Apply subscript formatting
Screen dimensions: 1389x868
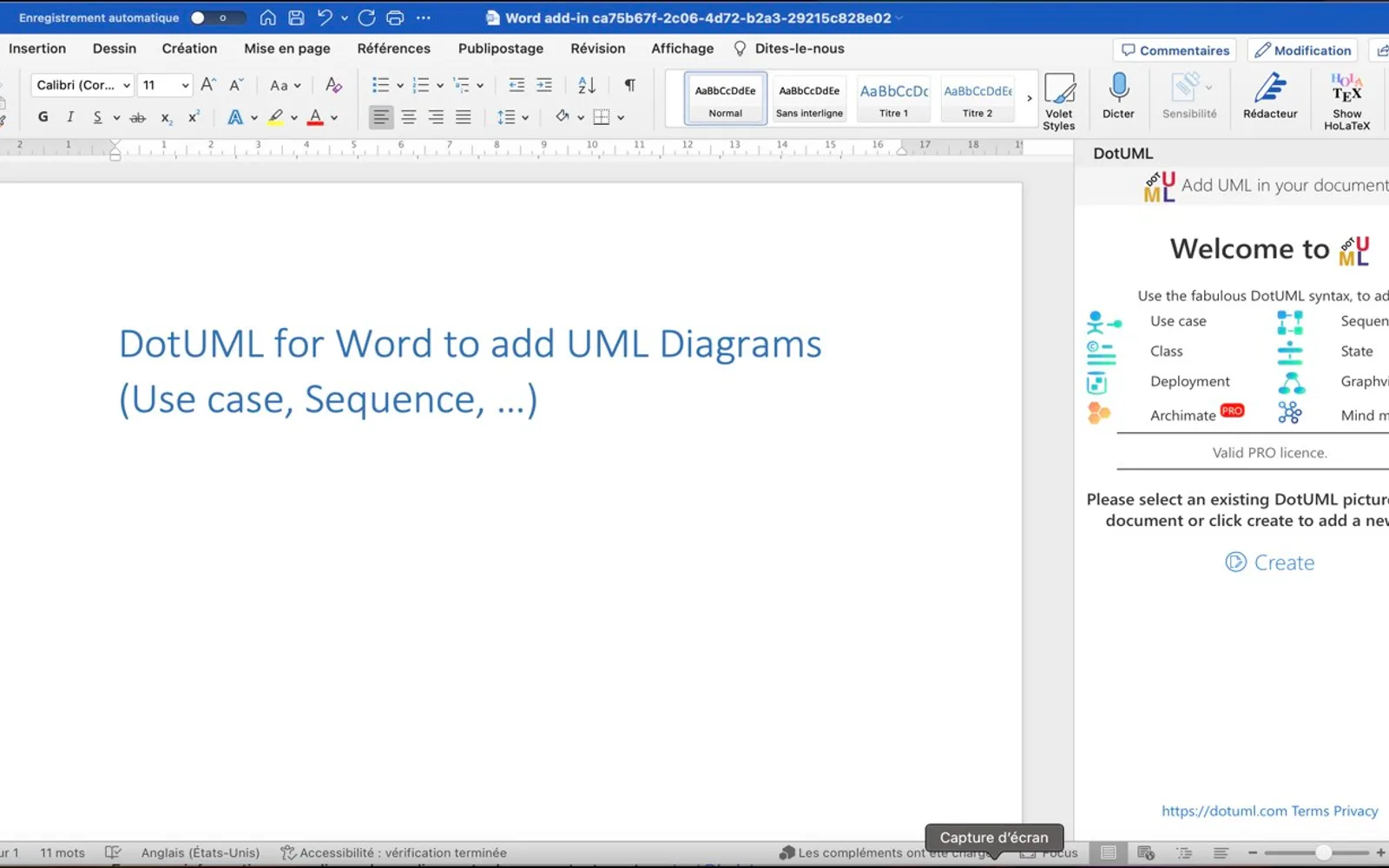tap(166, 117)
